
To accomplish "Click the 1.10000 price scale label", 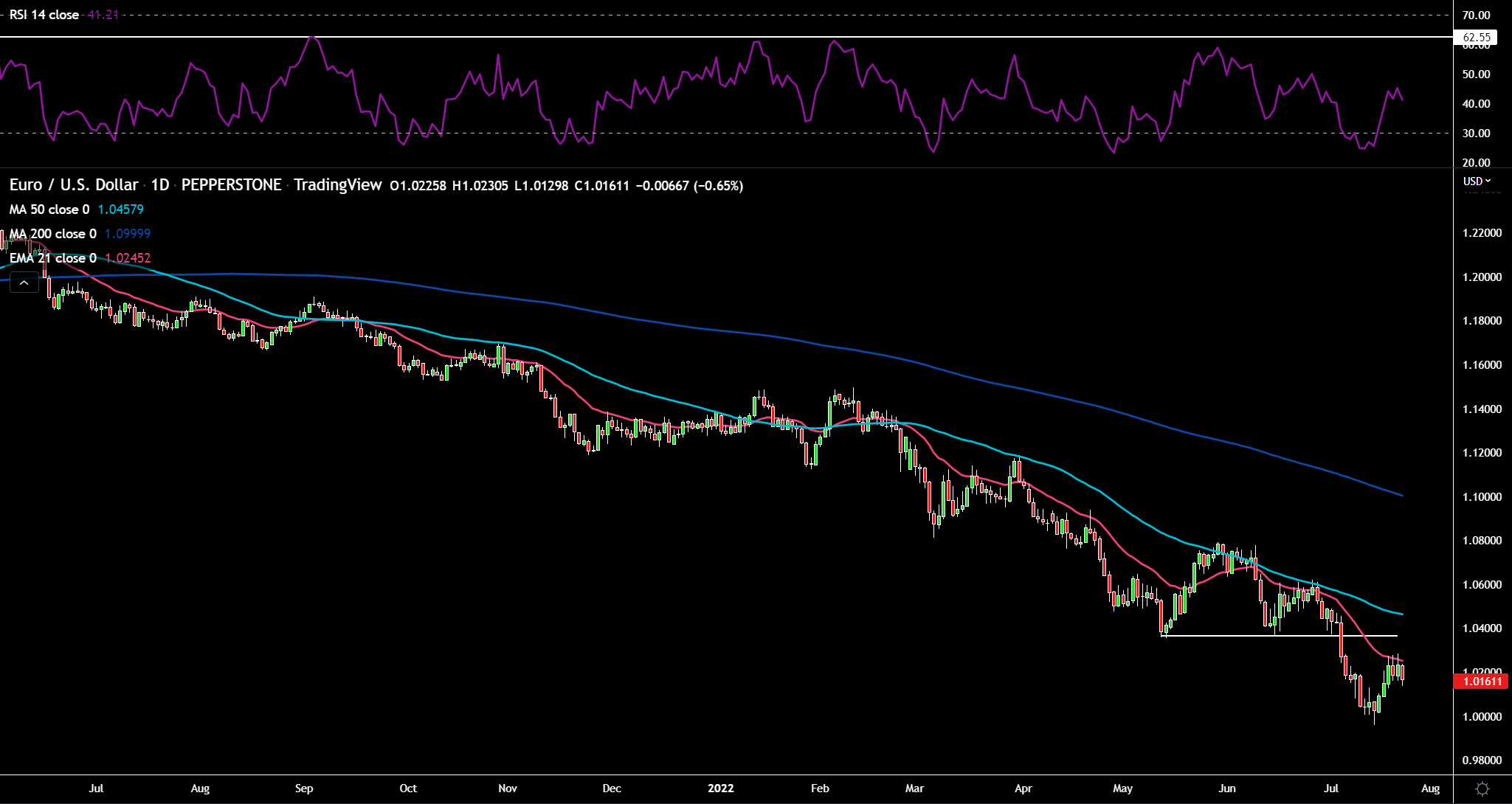I will (1482, 497).
